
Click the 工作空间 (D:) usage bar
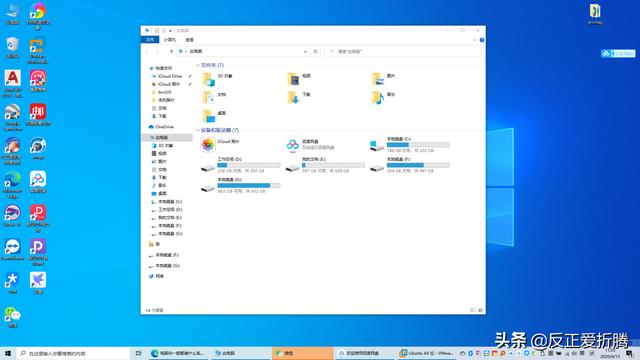[249, 165]
